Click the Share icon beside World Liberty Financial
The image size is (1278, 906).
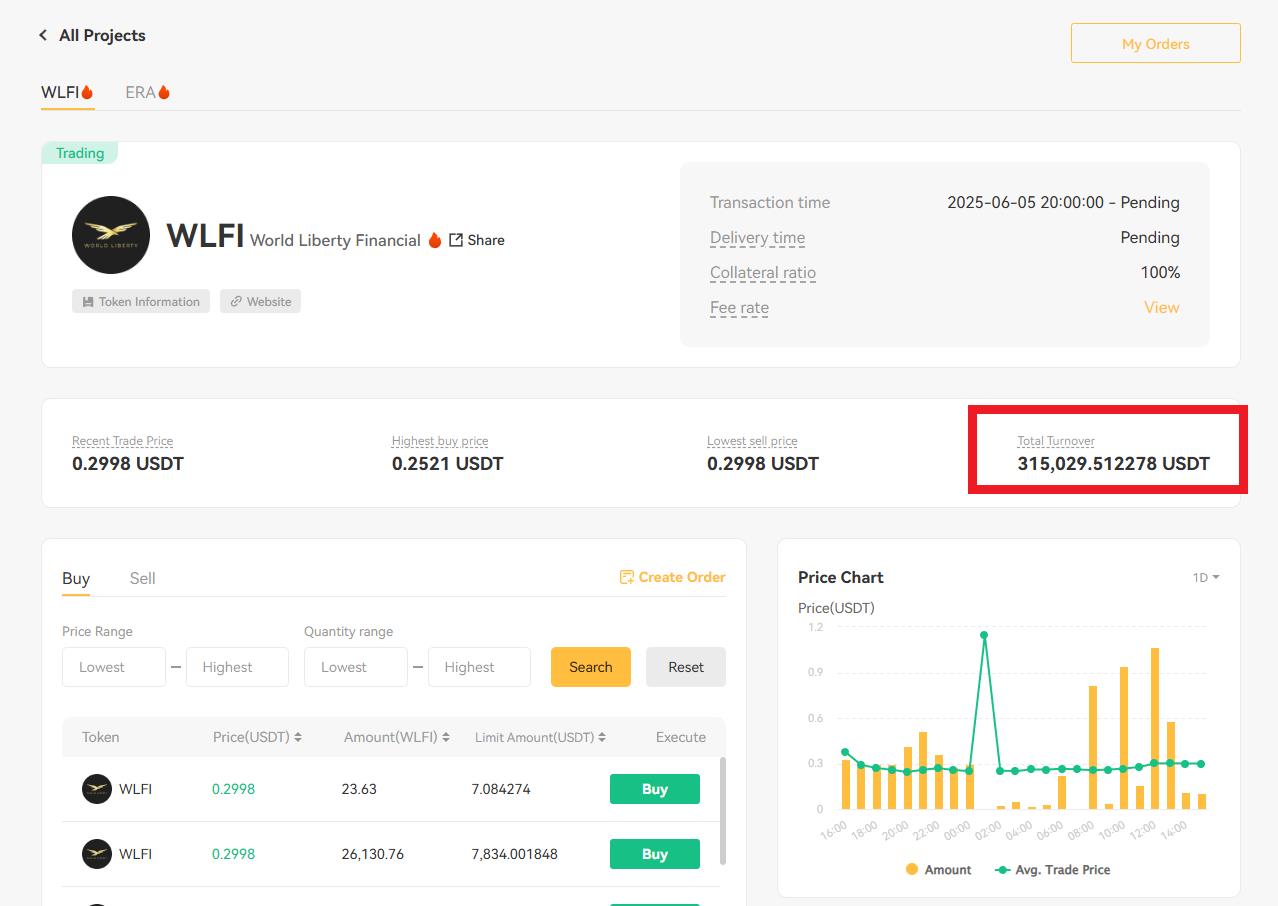click(x=456, y=240)
